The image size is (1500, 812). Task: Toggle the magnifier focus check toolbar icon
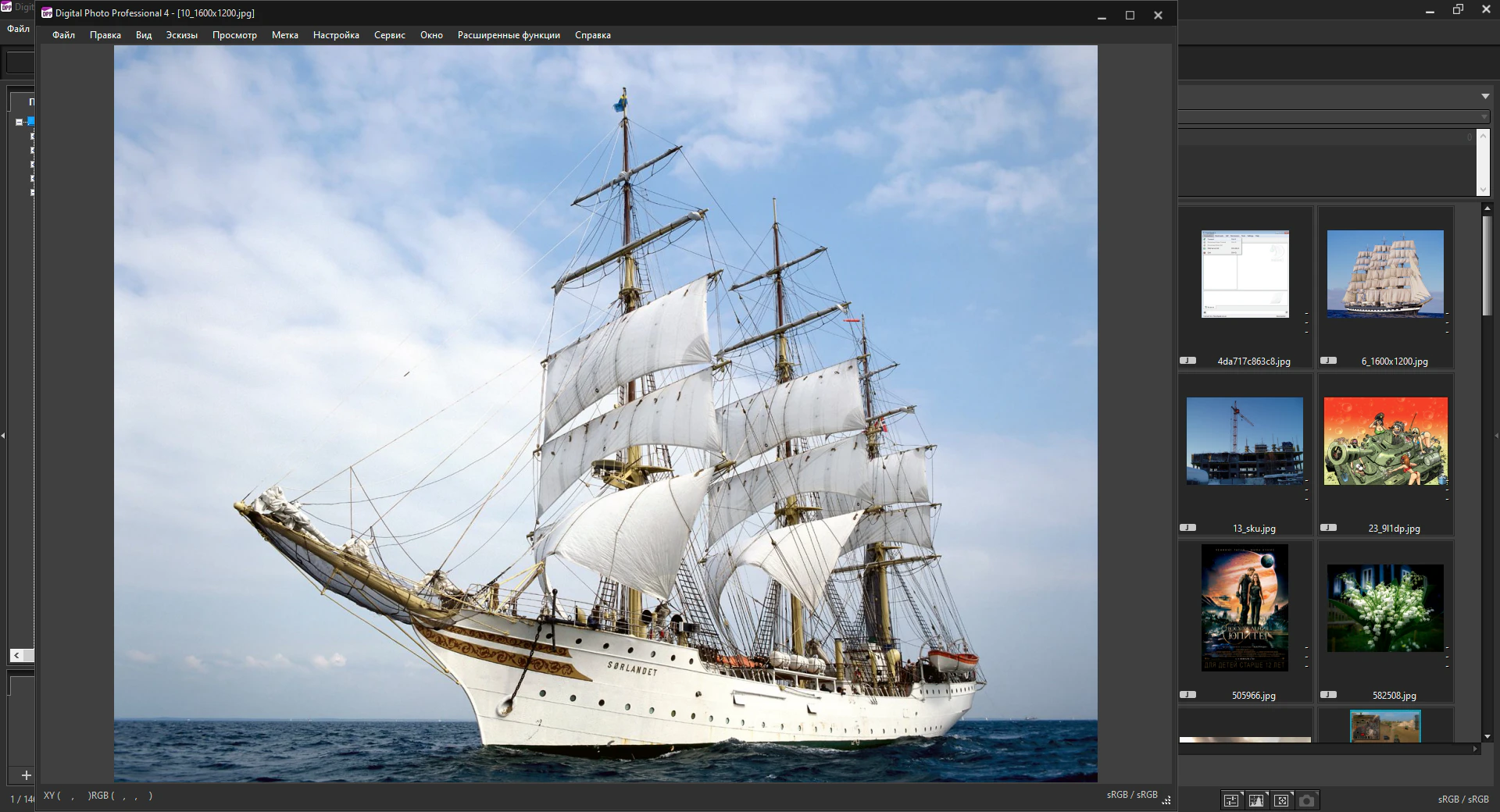[1283, 801]
